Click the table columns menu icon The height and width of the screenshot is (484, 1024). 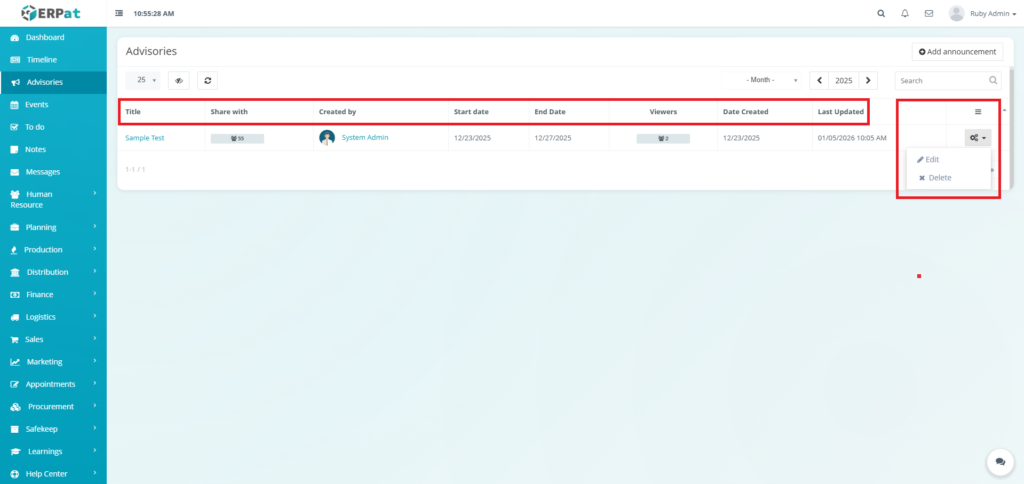(978, 111)
